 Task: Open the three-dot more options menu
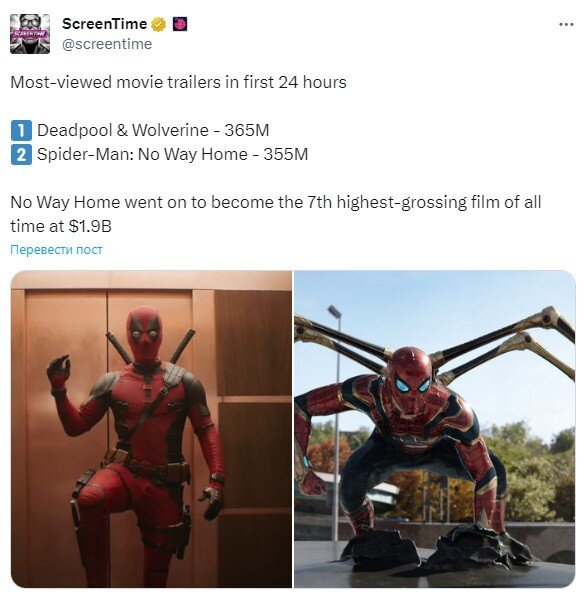[x=566, y=25]
